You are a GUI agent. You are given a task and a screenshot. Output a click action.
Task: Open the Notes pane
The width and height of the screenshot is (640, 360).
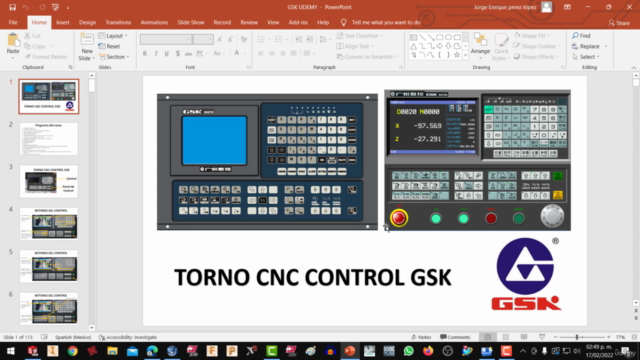421,337
